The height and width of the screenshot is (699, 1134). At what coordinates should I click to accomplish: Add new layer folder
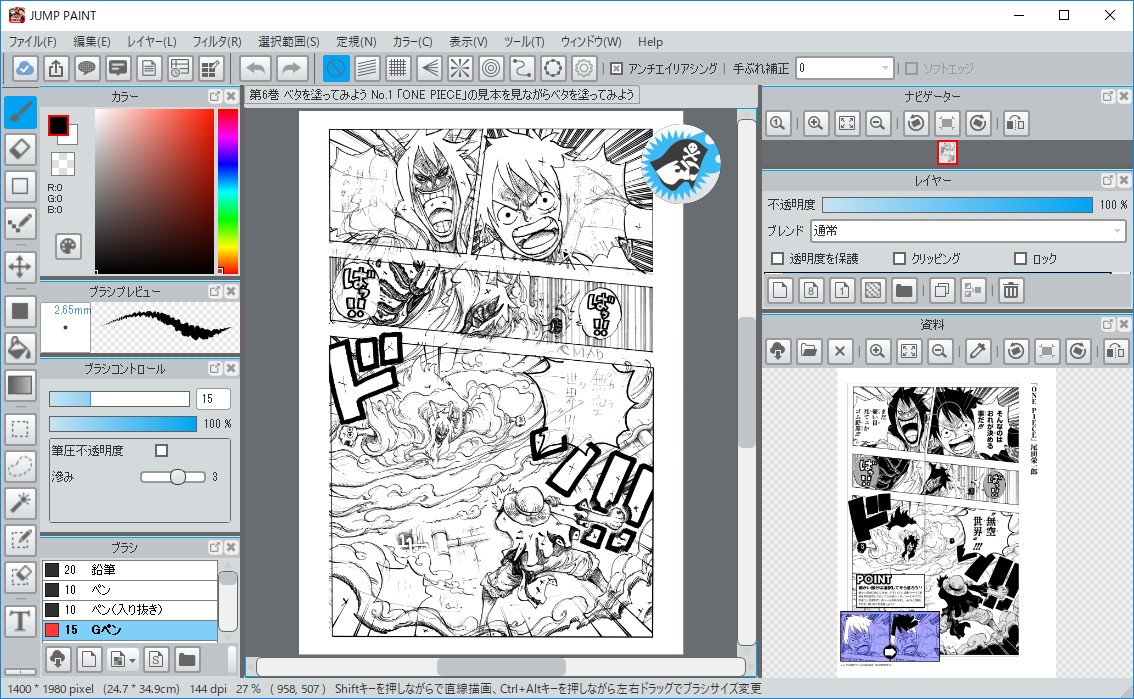904,291
